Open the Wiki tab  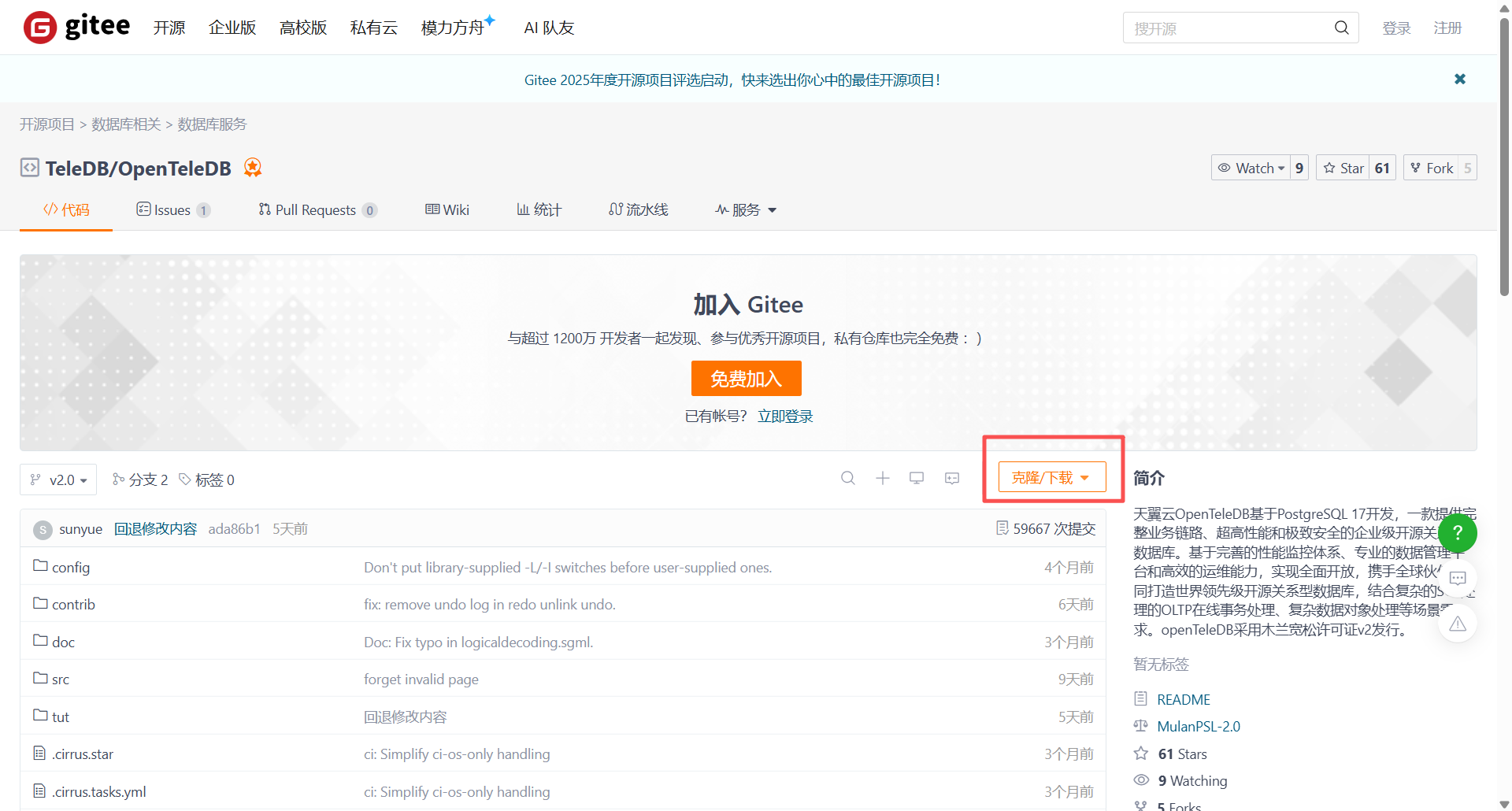click(x=447, y=209)
